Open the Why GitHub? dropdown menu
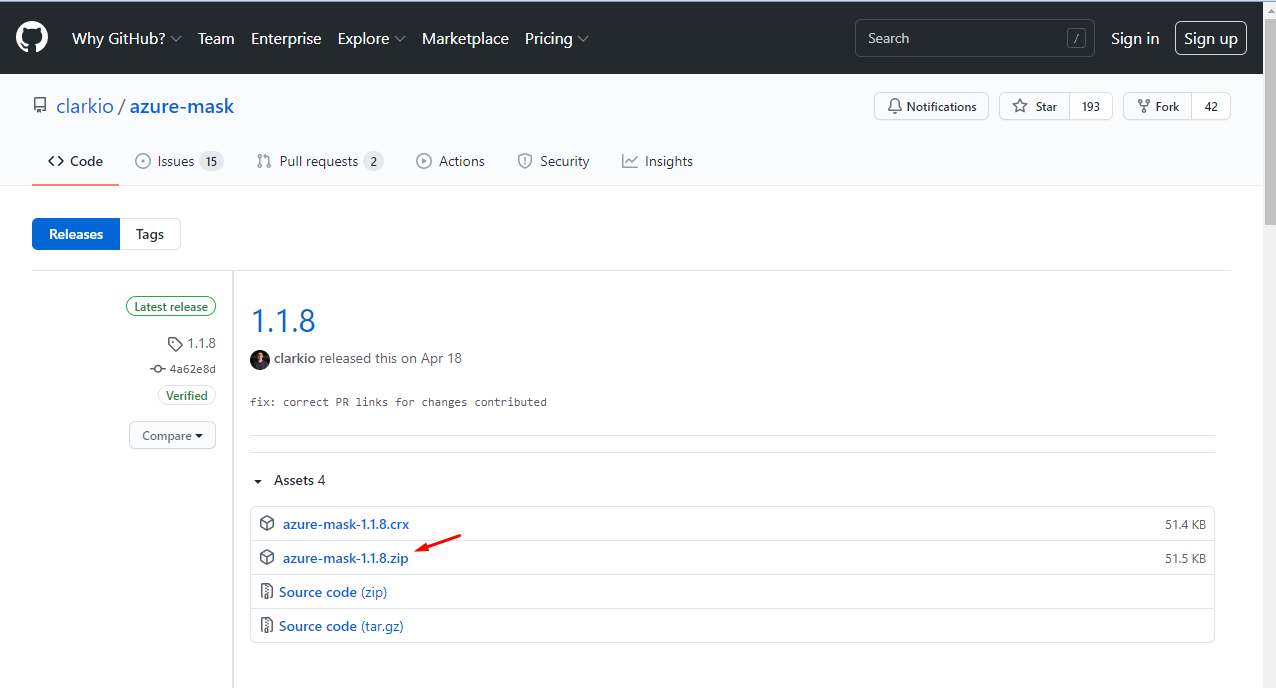This screenshot has height=688, width=1276. (127, 39)
